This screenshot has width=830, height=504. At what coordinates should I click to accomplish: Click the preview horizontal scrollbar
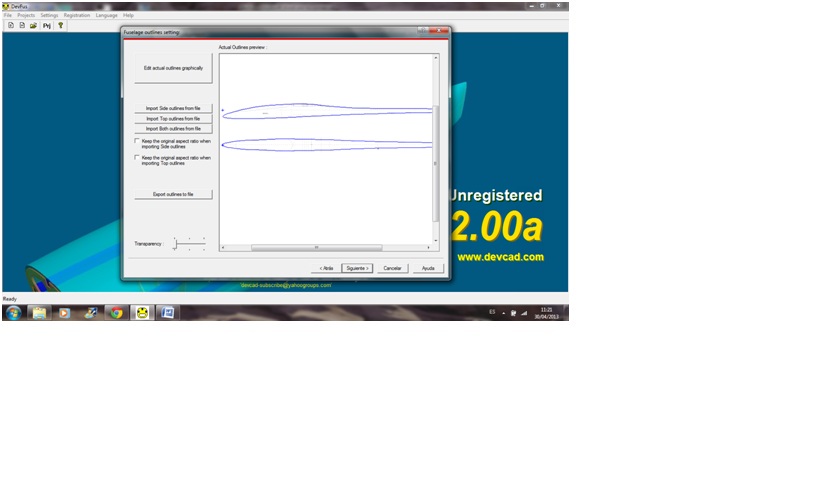pos(315,247)
